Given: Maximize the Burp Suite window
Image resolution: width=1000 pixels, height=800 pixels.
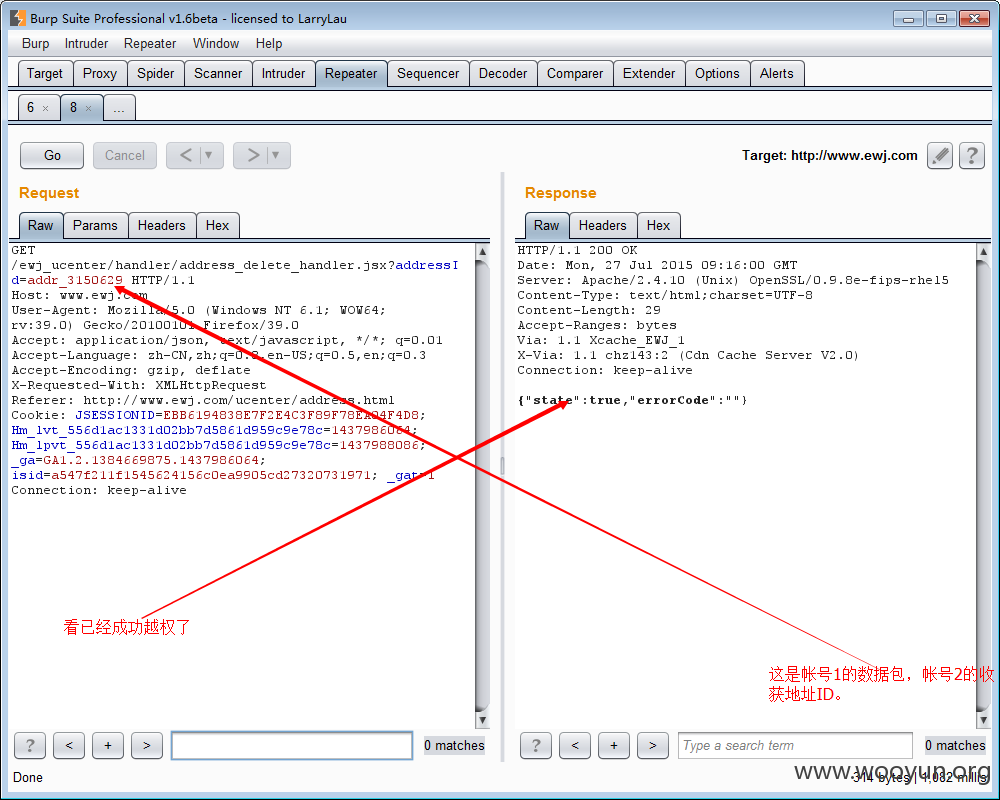Looking at the screenshot, I should pyautogui.click(x=941, y=19).
